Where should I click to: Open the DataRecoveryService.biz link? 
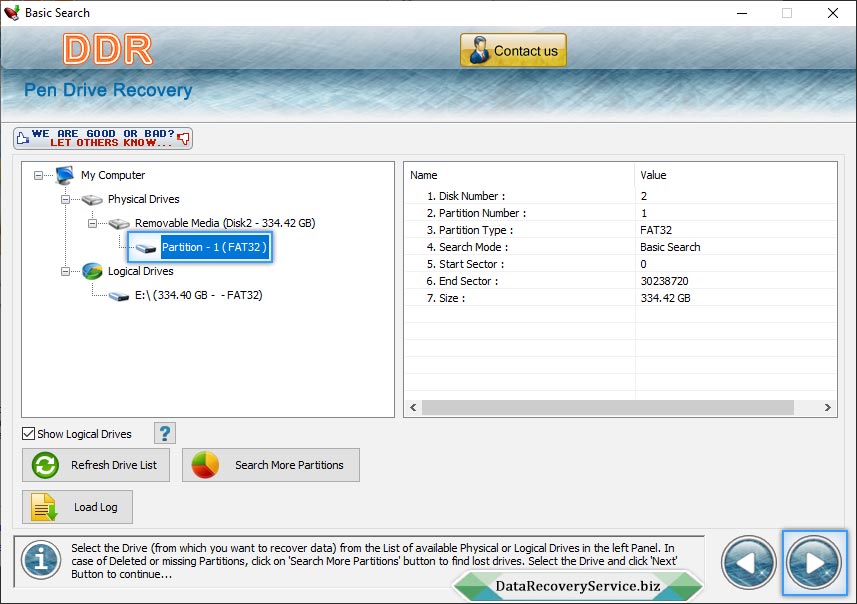click(578, 586)
